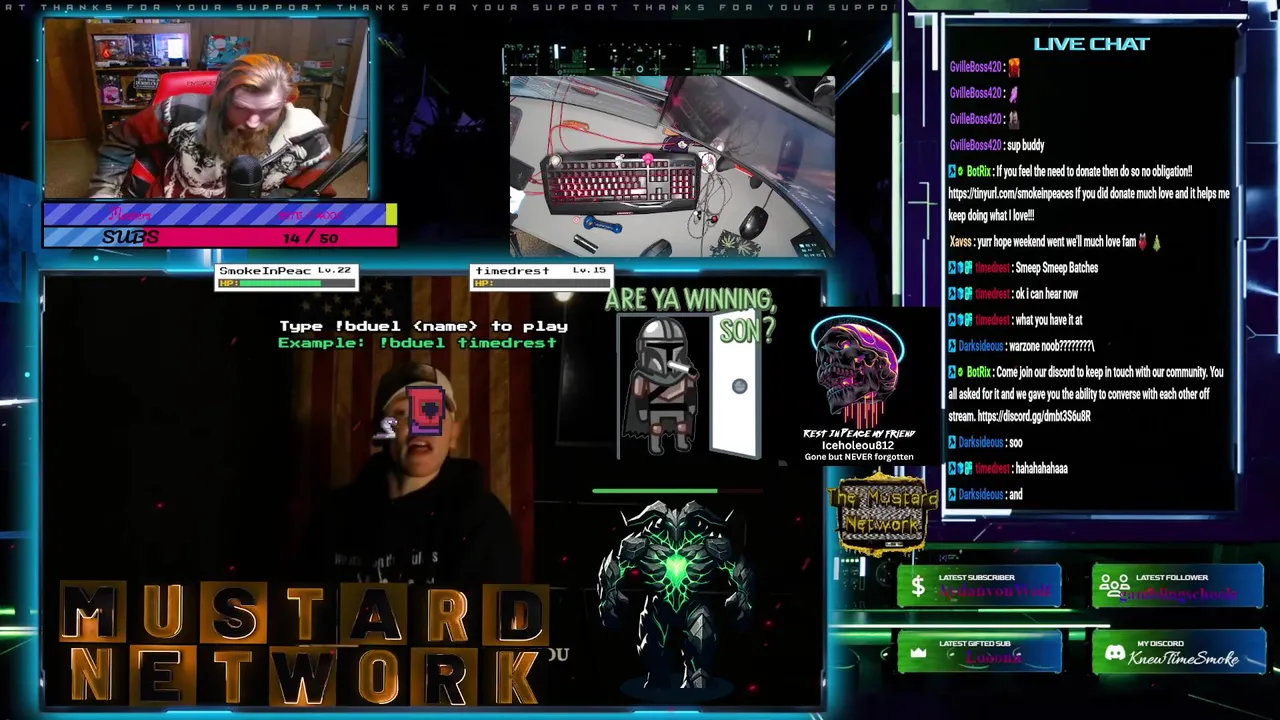Select the keyboard desk camera feed

(672, 166)
